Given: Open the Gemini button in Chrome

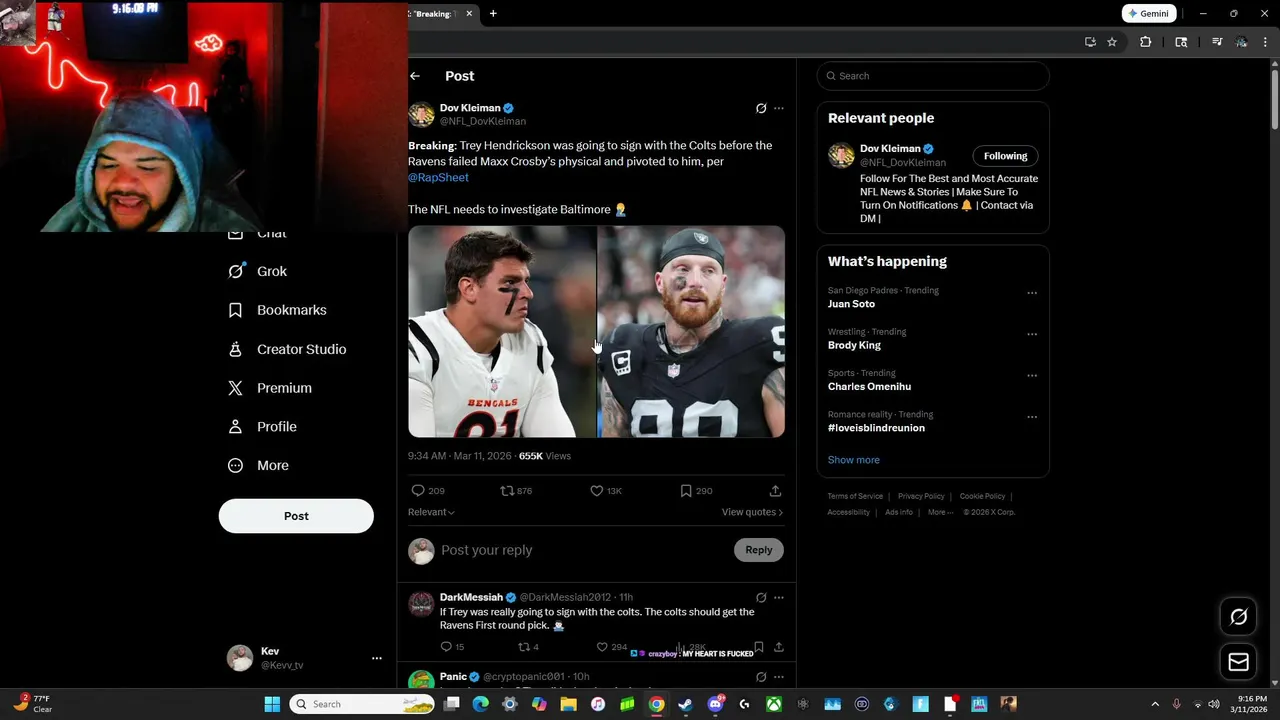Looking at the screenshot, I should (1148, 14).
